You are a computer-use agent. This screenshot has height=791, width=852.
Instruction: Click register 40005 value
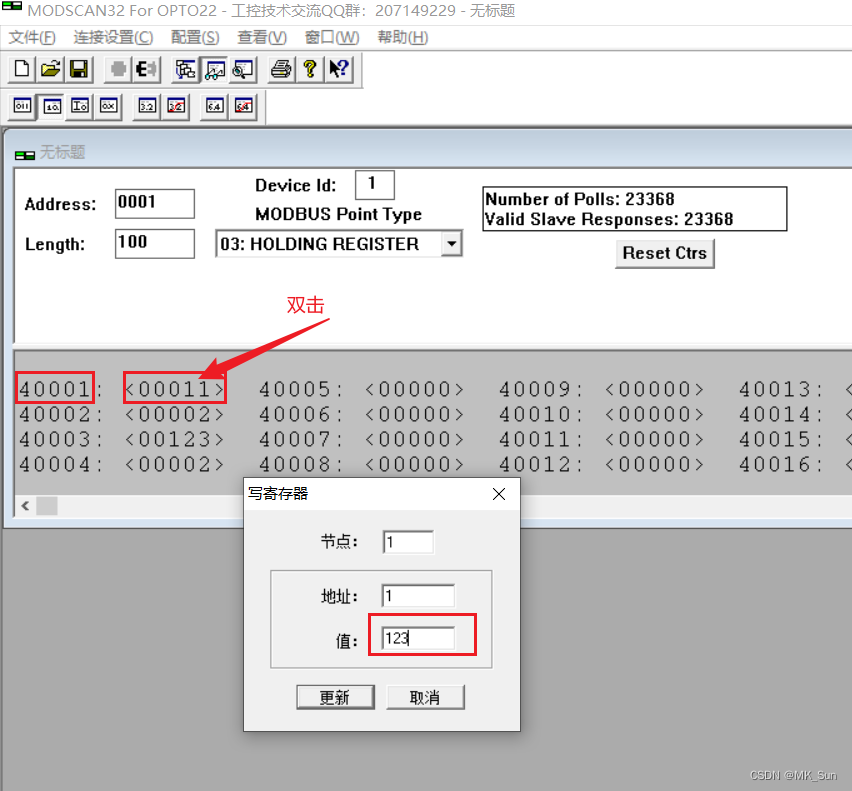coord(415,389)
